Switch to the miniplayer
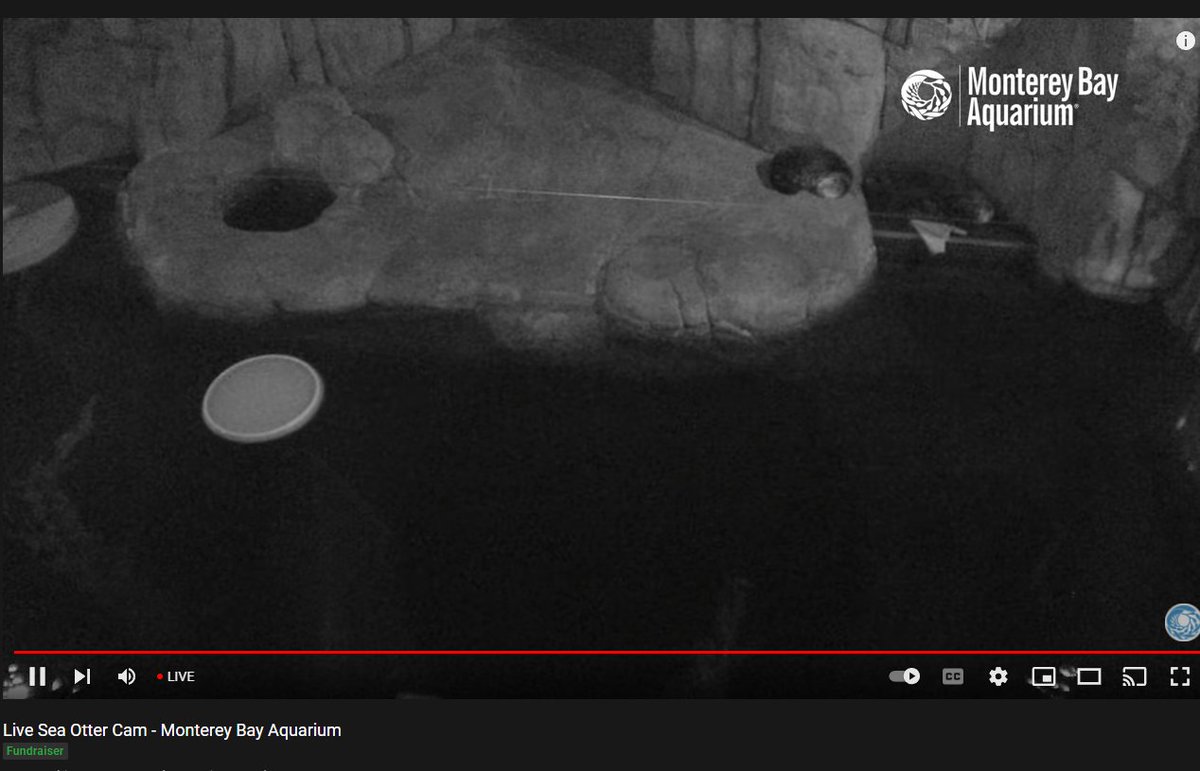The image size is (1200, 771). click(x=1043, y=677)
